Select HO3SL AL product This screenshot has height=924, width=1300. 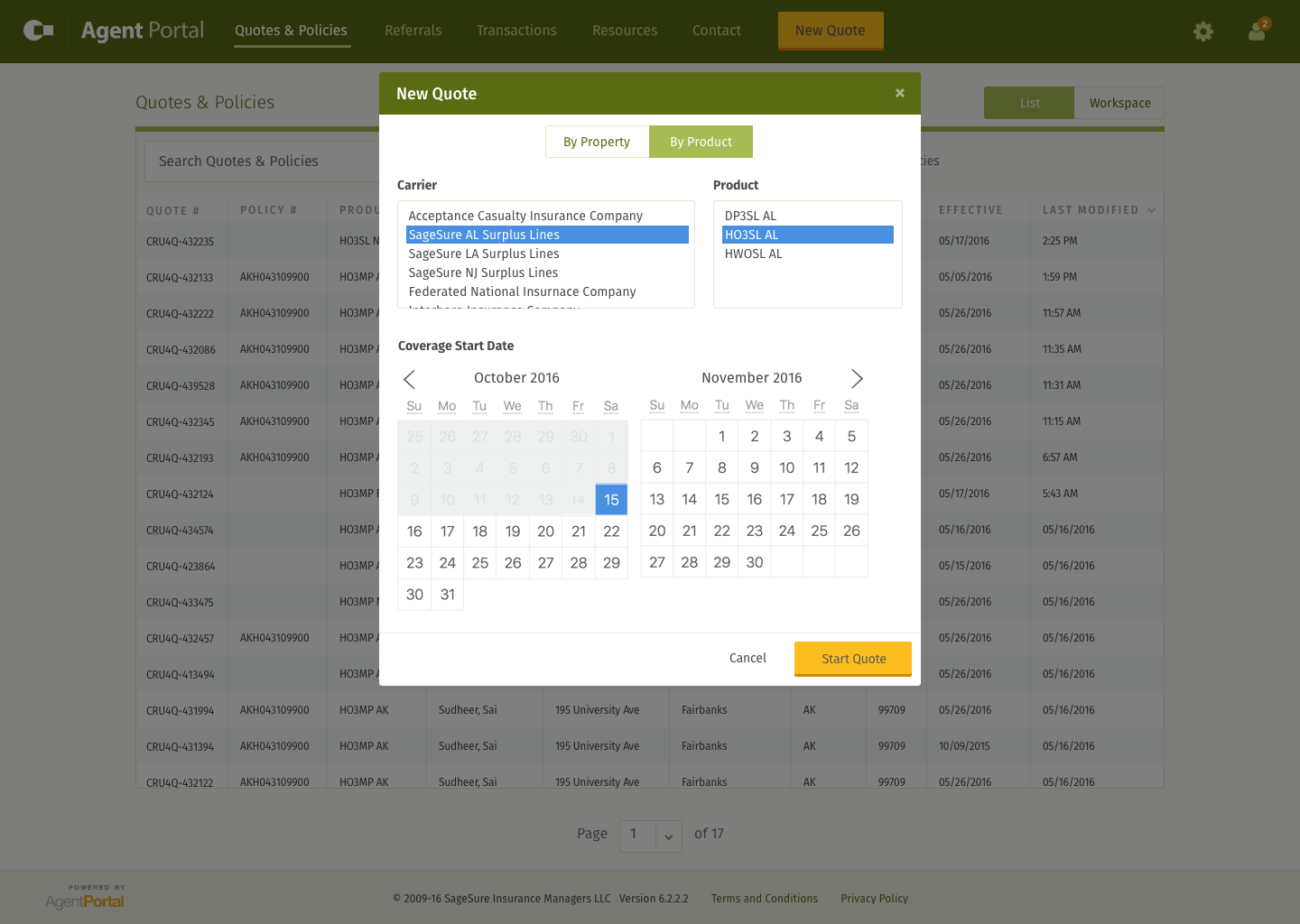point(808,235)
